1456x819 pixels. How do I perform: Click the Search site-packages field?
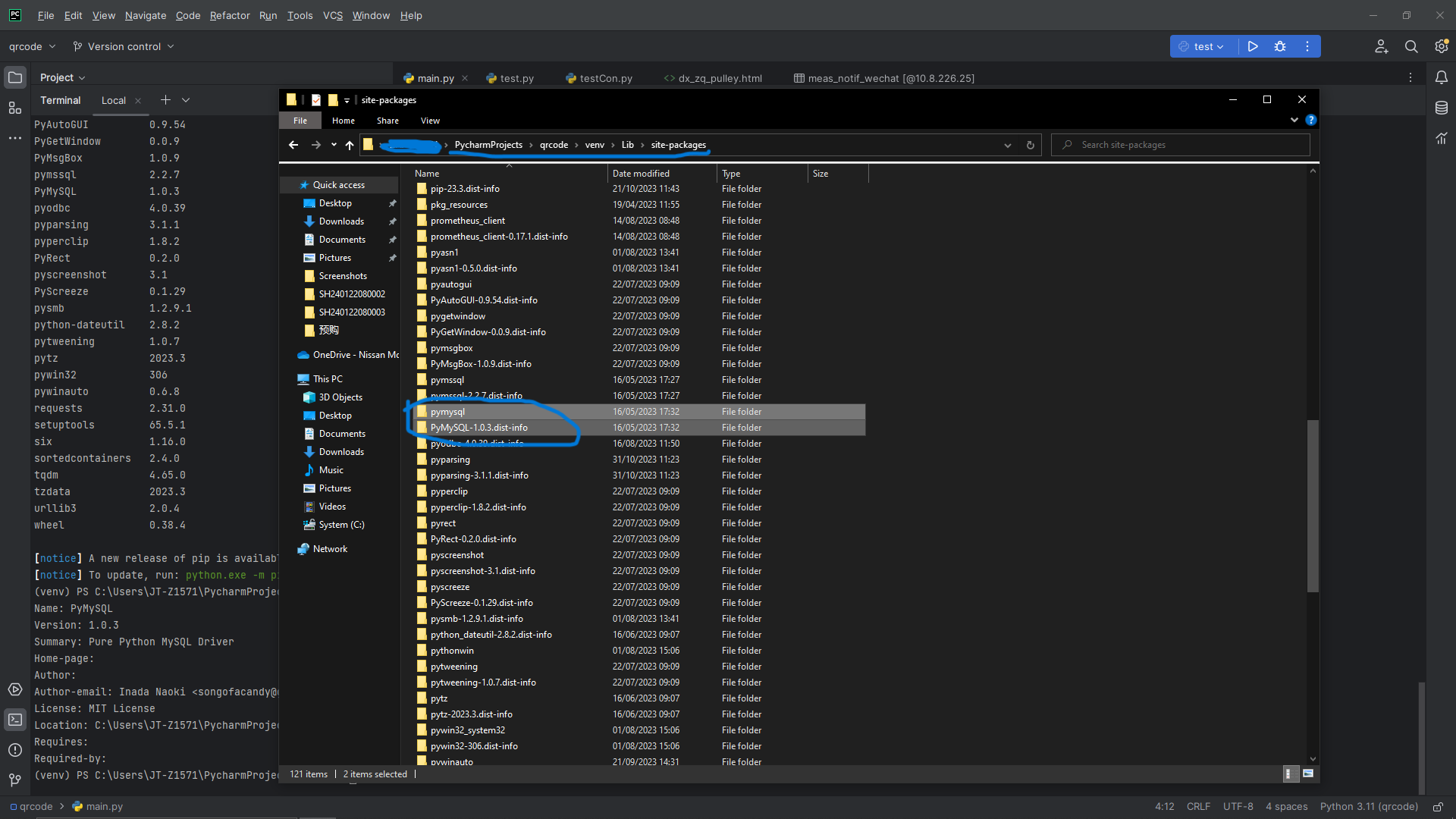coord(1181,145)
